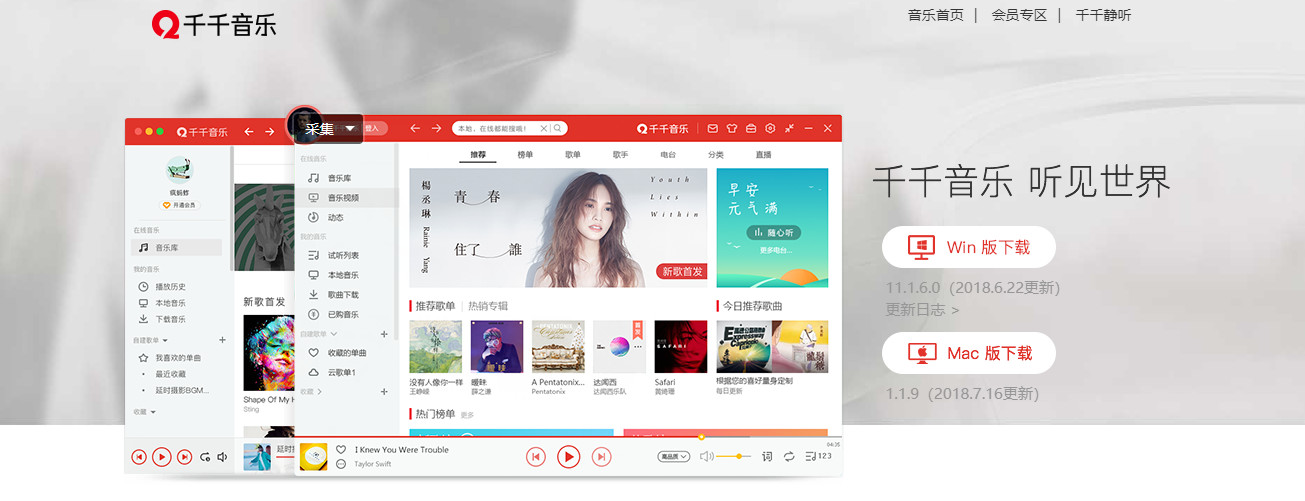
Task: Go back in the front player window
Action: coord(415,129)
